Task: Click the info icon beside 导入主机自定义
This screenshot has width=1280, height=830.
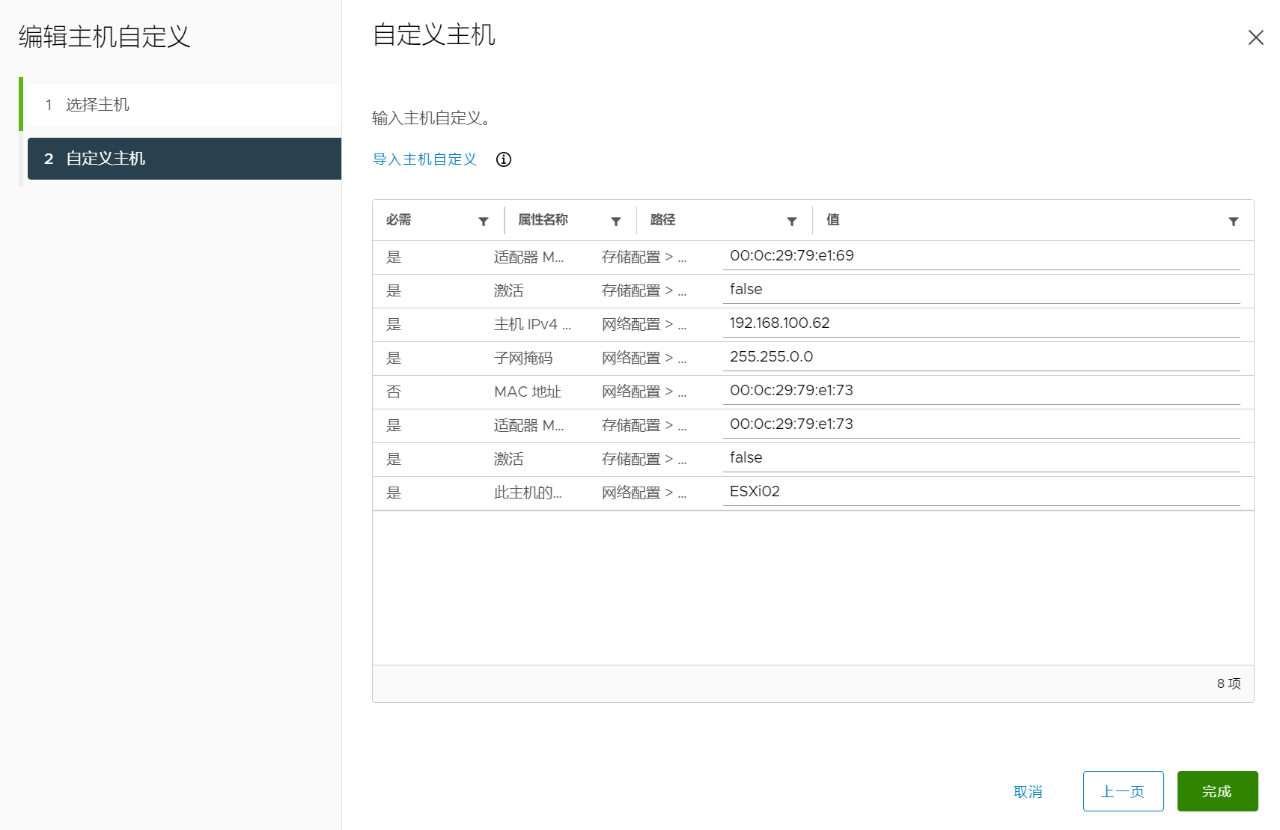Action: (x=504, y=160)
